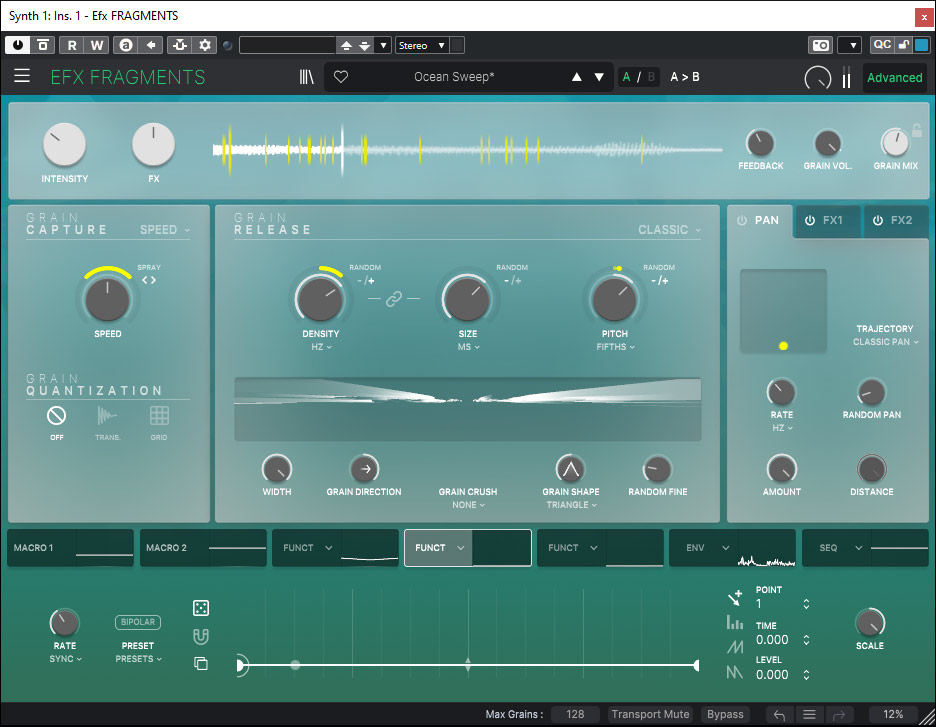Select the Grid quantization icon
The width and height of the screenshot is (936, 727).
click(x=159, y=416)
